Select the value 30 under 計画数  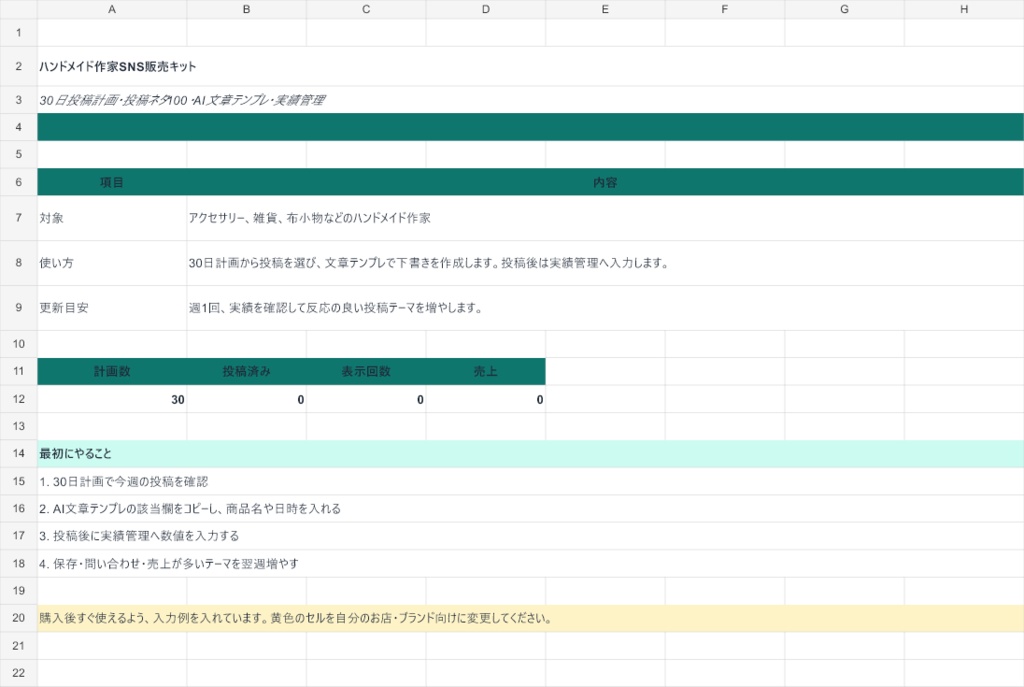(112, 399)
